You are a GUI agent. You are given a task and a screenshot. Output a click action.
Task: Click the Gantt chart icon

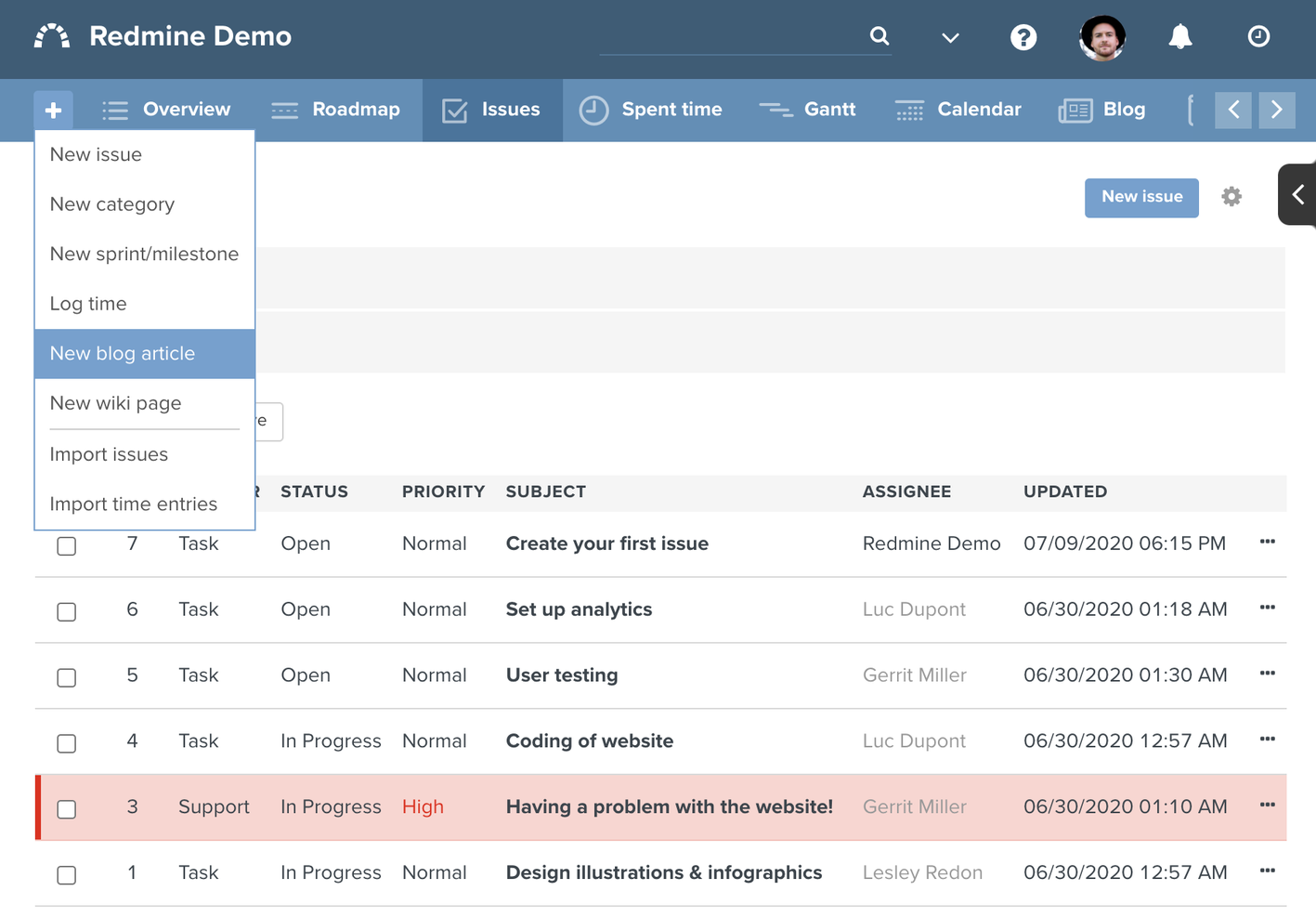[x=775, y=111]
